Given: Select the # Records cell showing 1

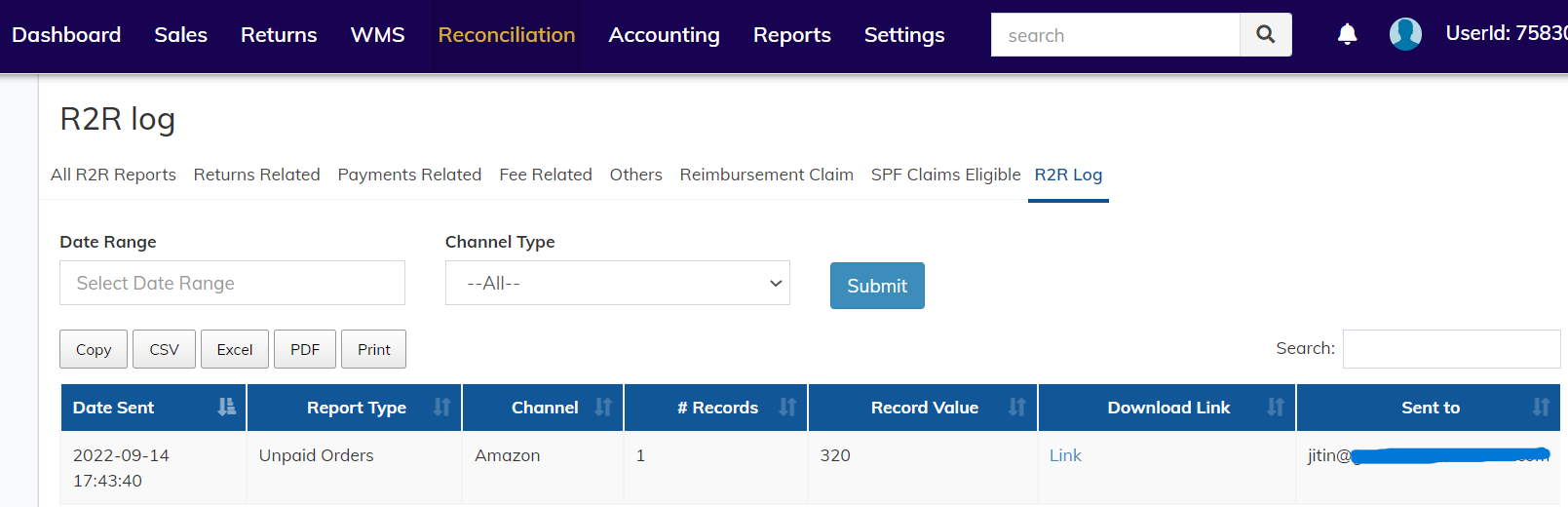Looking at the screenshot, I should coord(716,468).
